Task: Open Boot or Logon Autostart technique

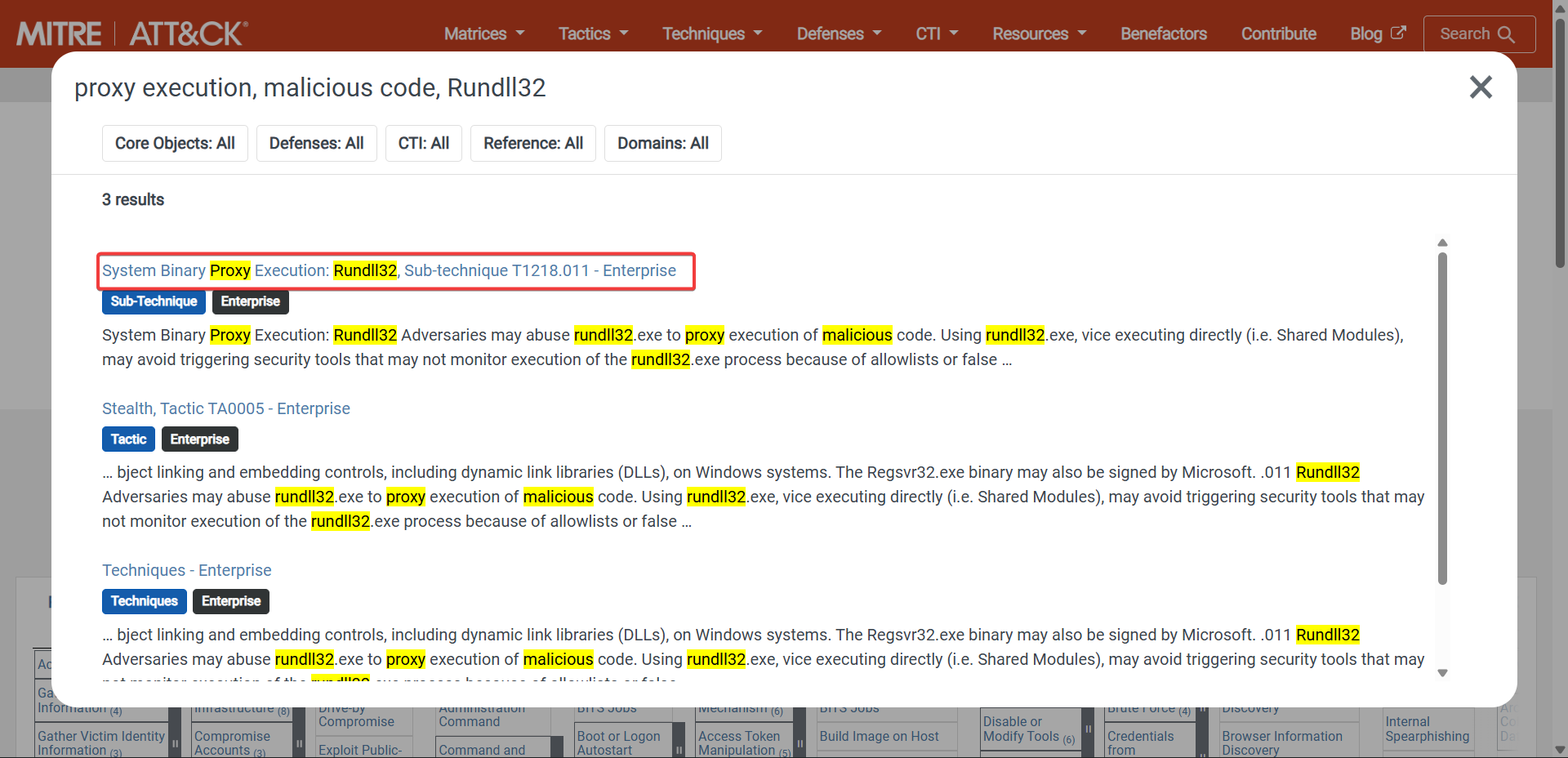Action: [x=618, y=743]
